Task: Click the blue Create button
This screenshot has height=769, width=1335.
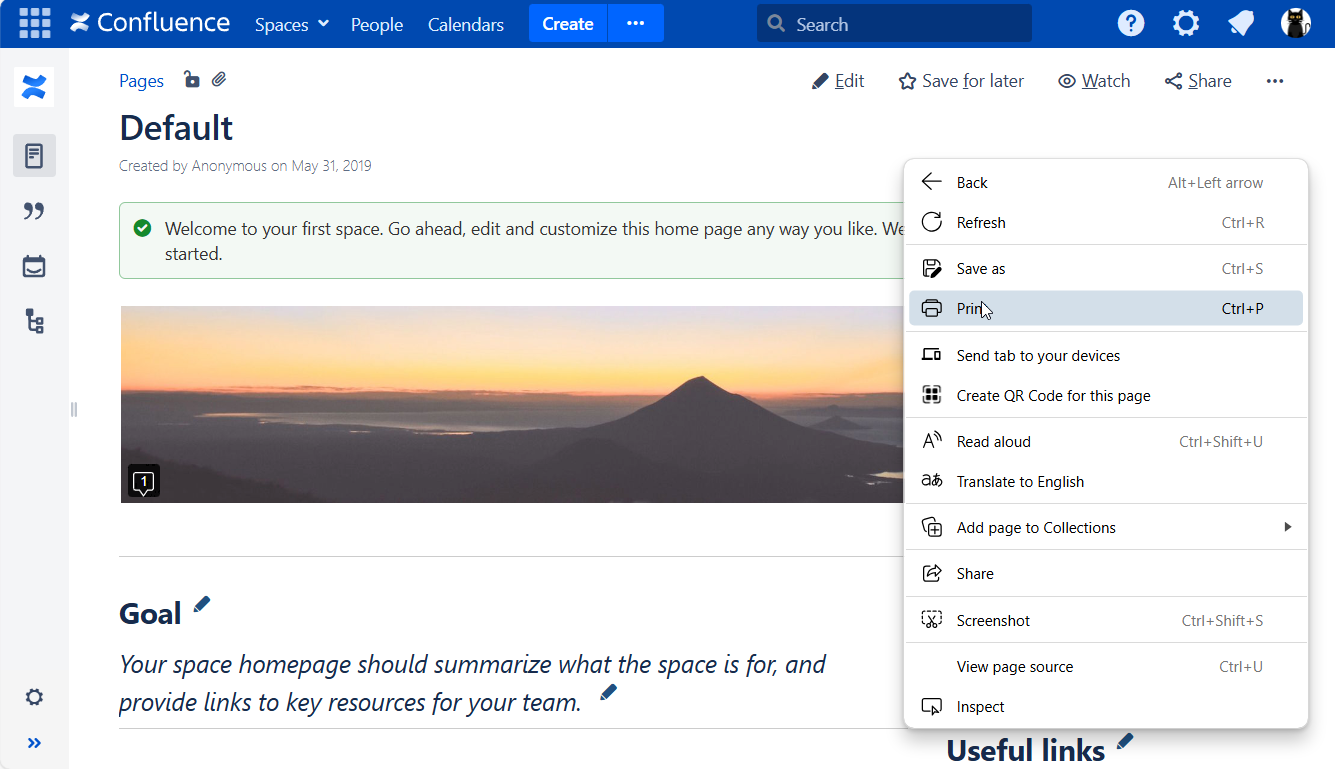Action: 567,24
